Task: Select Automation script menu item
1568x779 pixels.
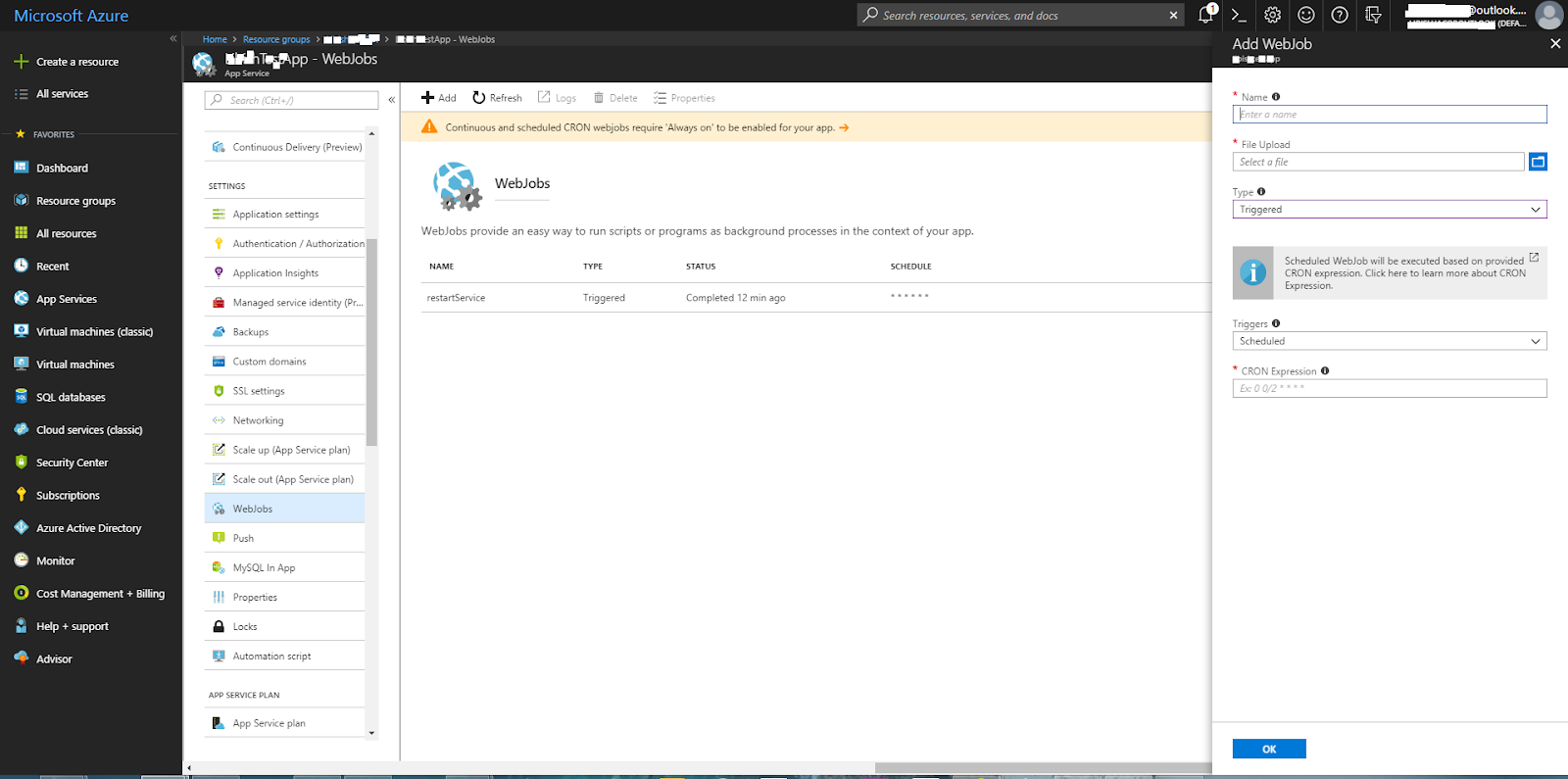Action: [284, 656]
